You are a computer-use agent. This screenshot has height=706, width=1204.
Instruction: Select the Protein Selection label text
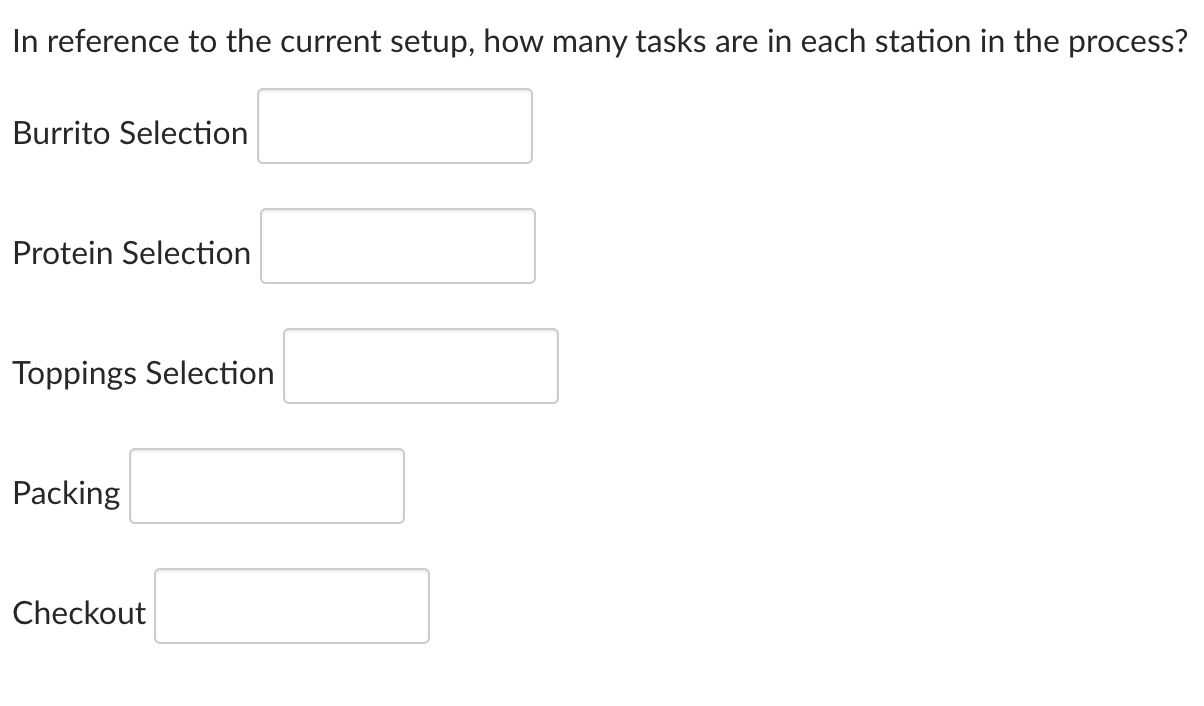point(131,252)
